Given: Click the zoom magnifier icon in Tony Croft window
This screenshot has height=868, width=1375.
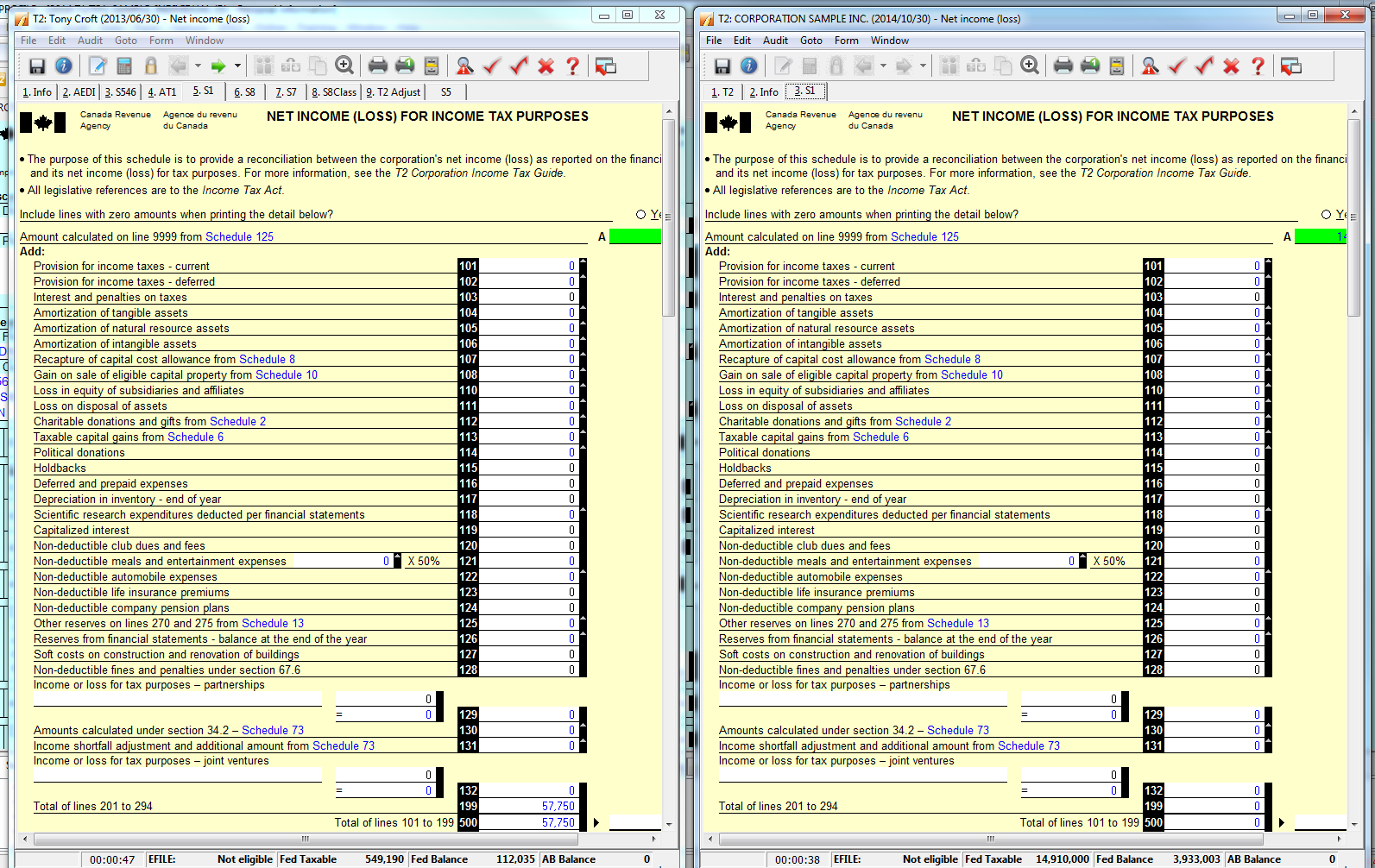Looking at the screenshot, I should click(x=344, y=66).
